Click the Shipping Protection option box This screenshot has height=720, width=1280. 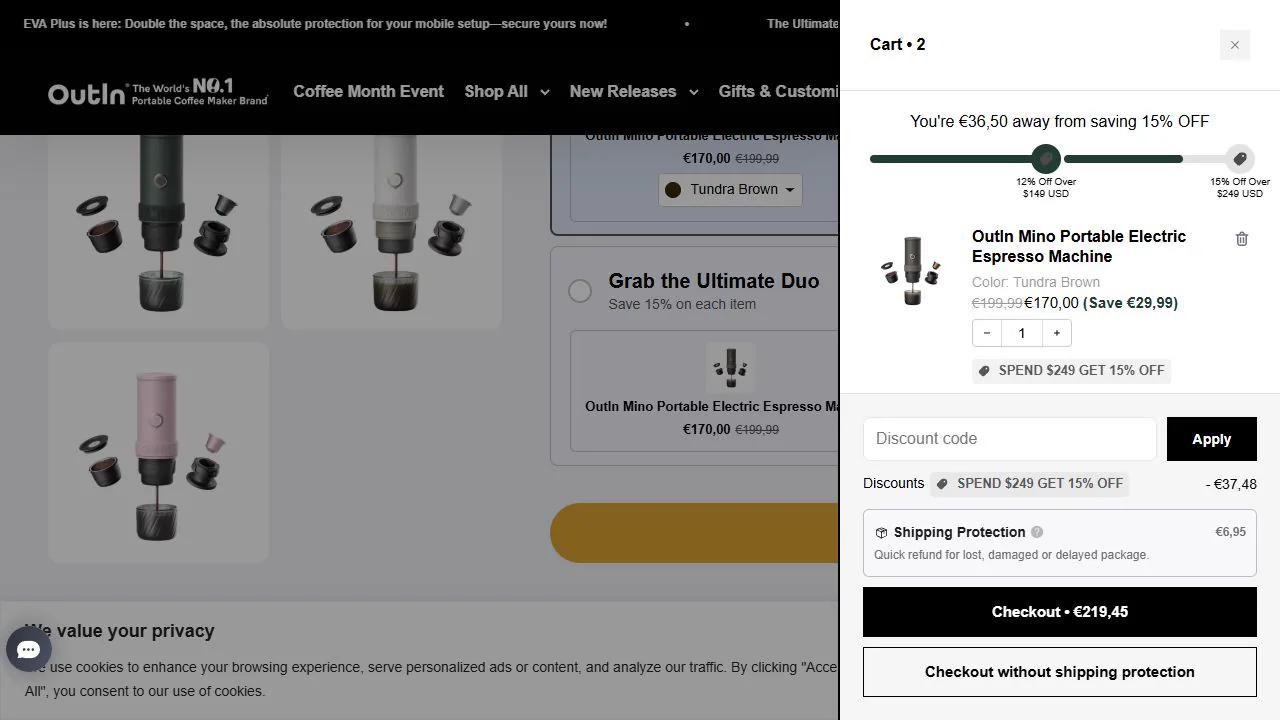pos(1060,543)
